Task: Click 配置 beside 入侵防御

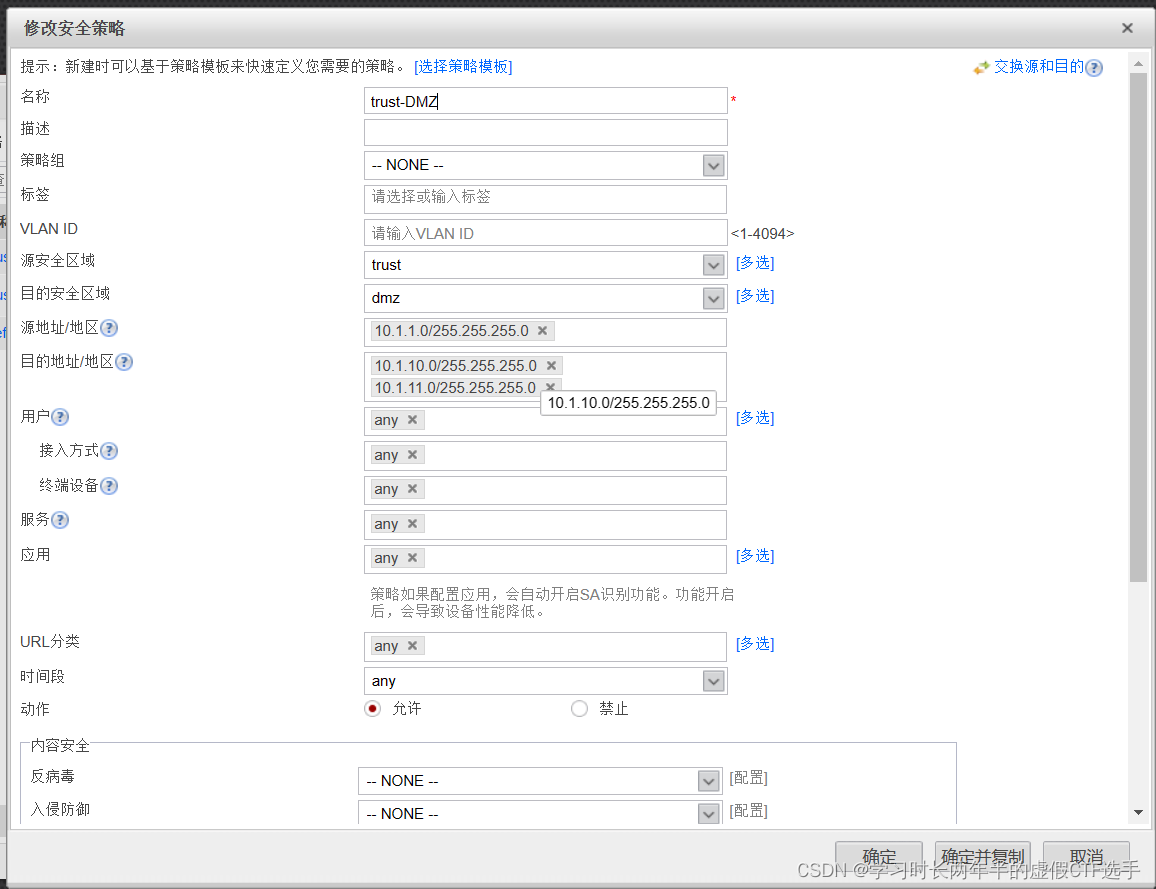Action: point(748,811)
